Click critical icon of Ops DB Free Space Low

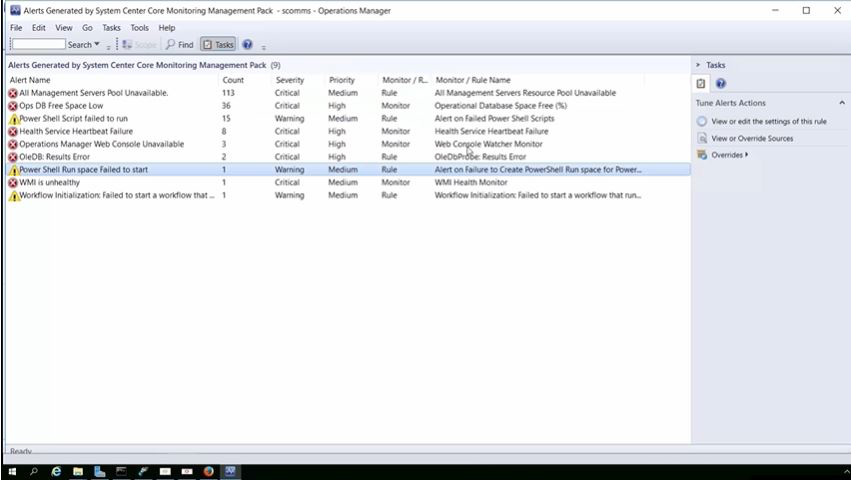coord(13,106)
